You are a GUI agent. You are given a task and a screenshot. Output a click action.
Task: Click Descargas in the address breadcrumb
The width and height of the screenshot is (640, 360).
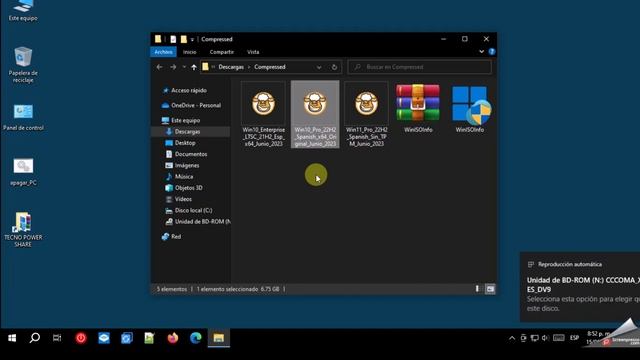tap(231, 67)
